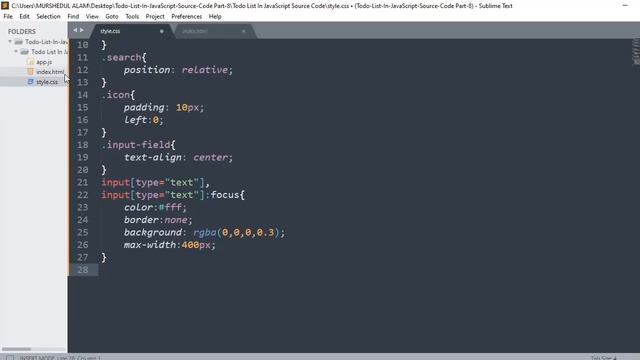
Task: Open the Edit menu
Action: (x=24, y=17)
